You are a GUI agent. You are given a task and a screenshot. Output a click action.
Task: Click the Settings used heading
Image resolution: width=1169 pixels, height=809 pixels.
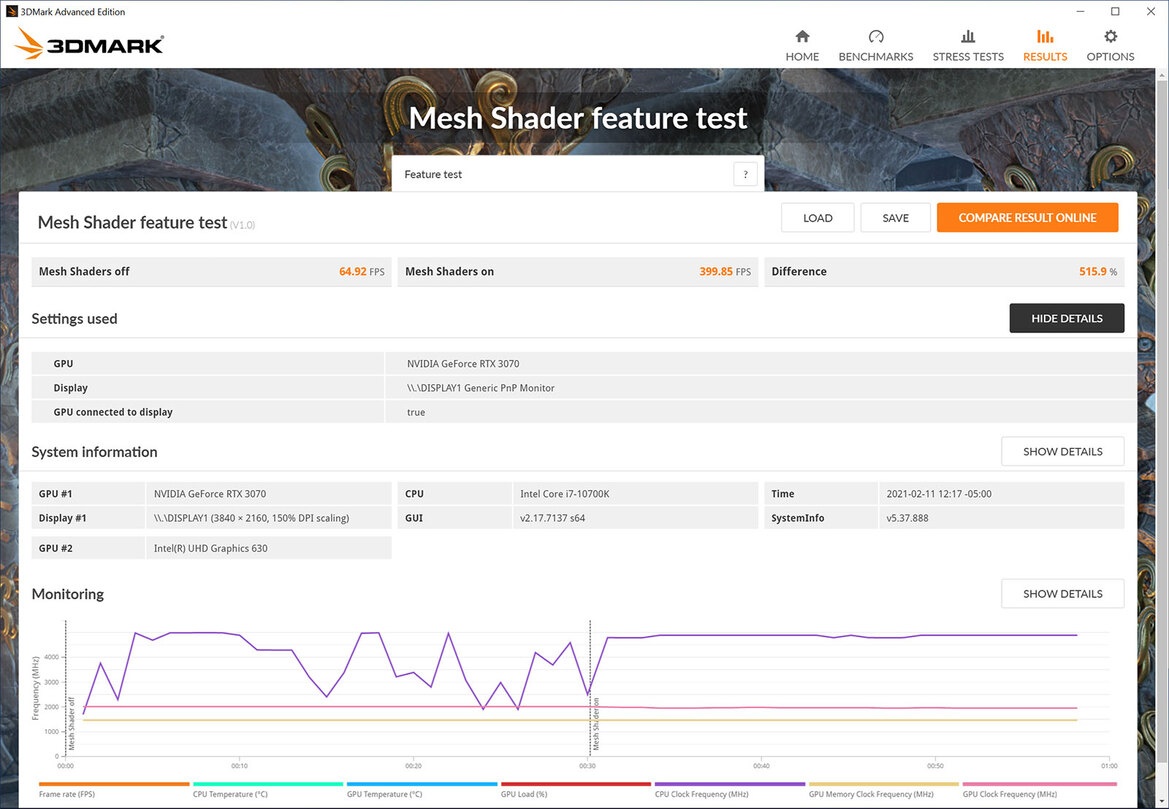(75, 318)
